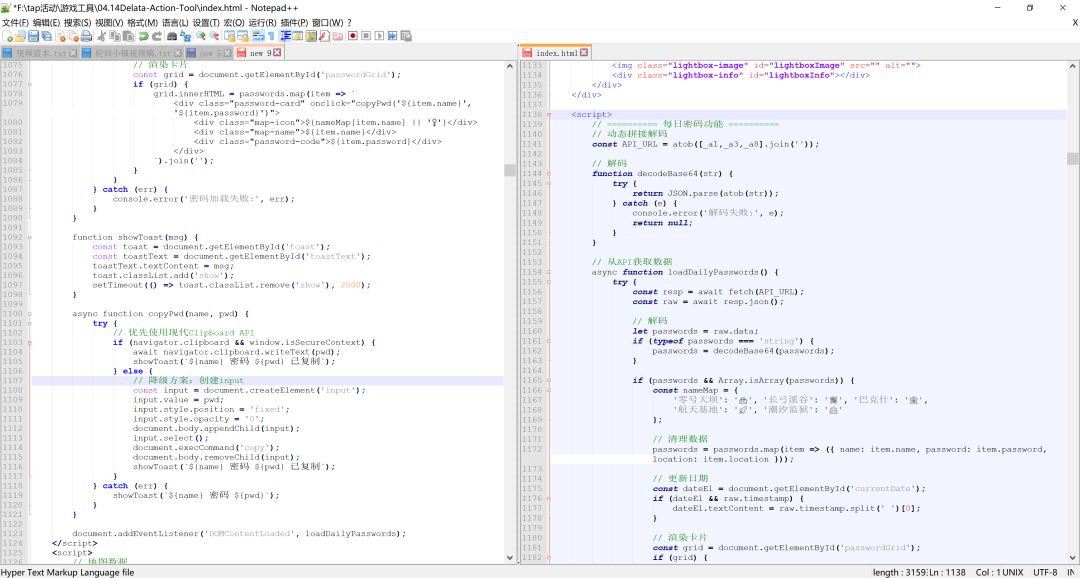
Task: Close the new 9 tab
Action: point(277,52)
